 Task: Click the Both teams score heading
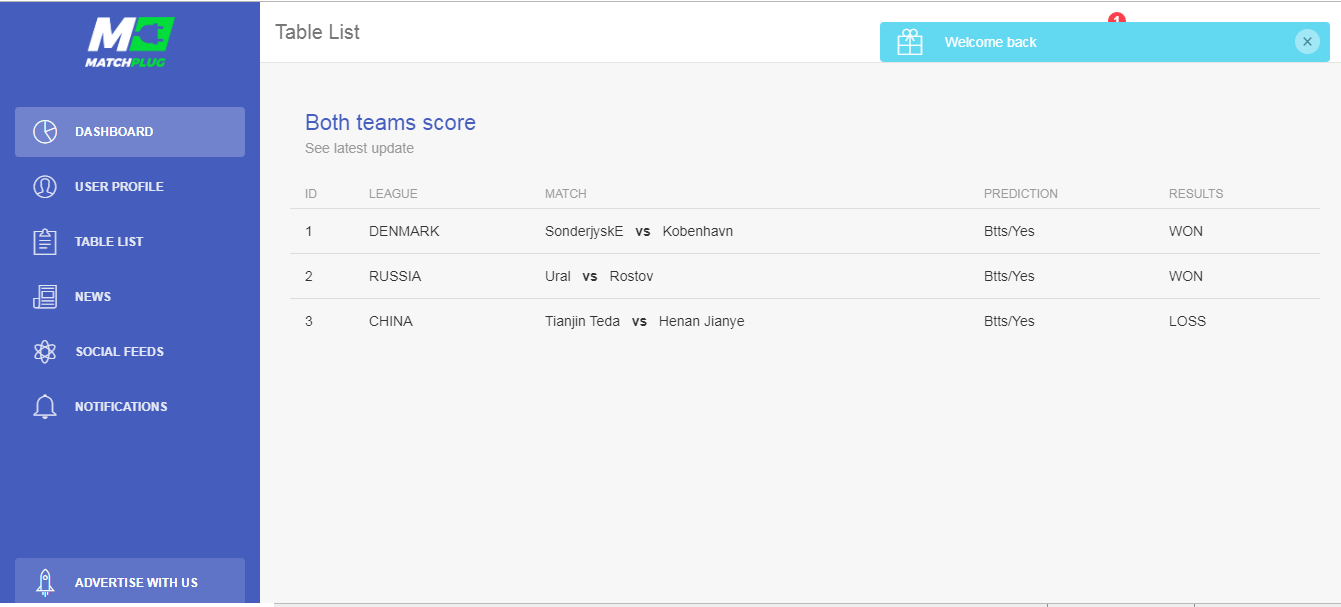[390, 123]
